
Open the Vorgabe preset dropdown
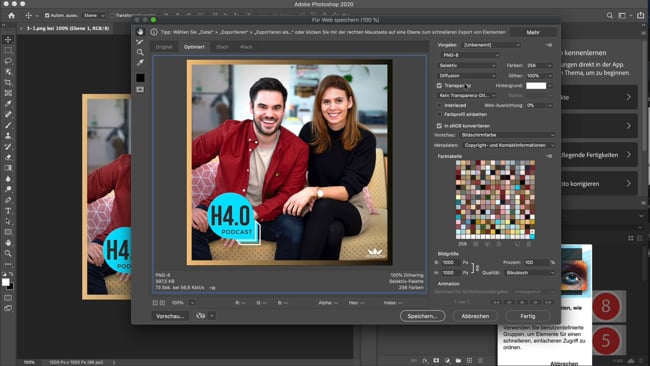pos(491,45)
